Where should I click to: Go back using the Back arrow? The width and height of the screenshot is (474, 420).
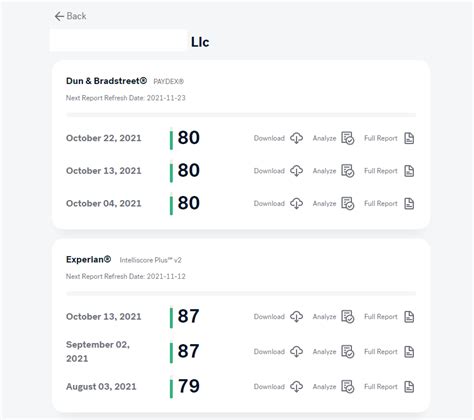coord(59,16)
